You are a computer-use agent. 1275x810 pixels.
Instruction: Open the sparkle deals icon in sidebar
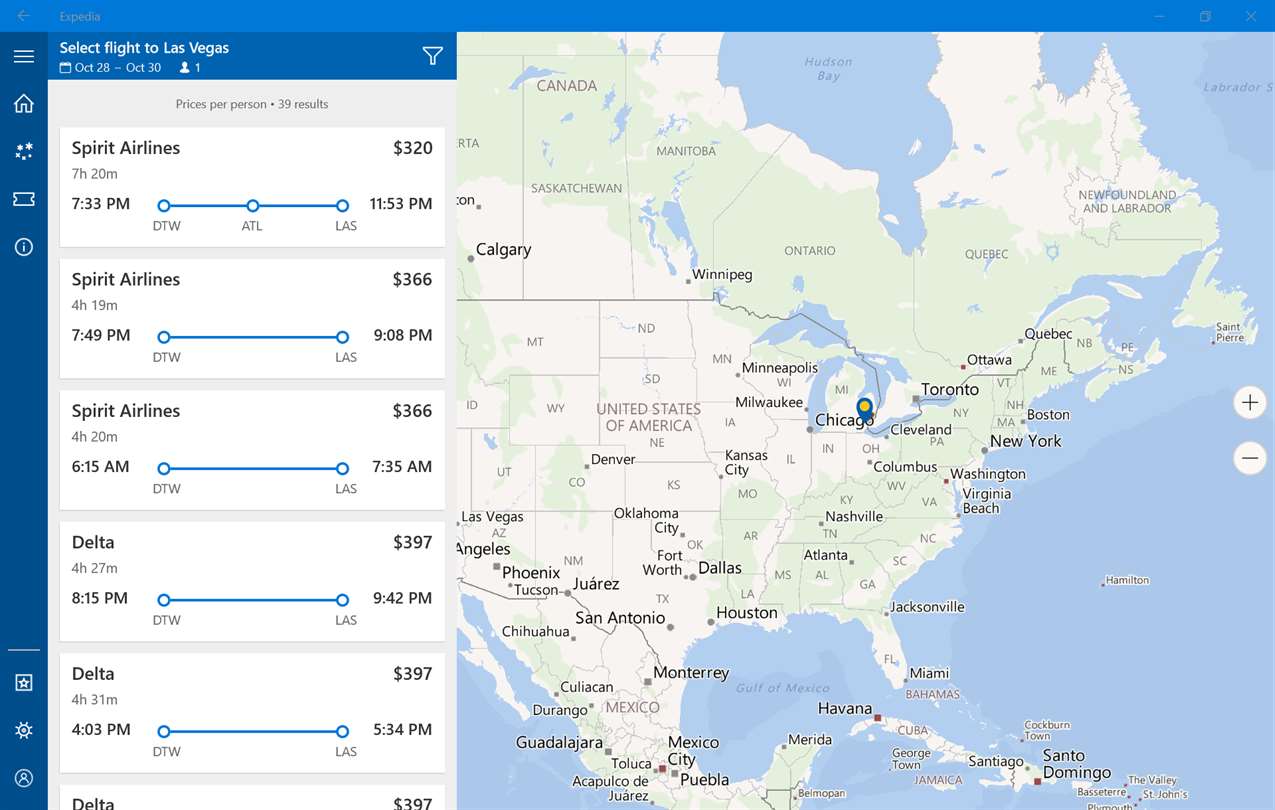(x=24, y=151)
